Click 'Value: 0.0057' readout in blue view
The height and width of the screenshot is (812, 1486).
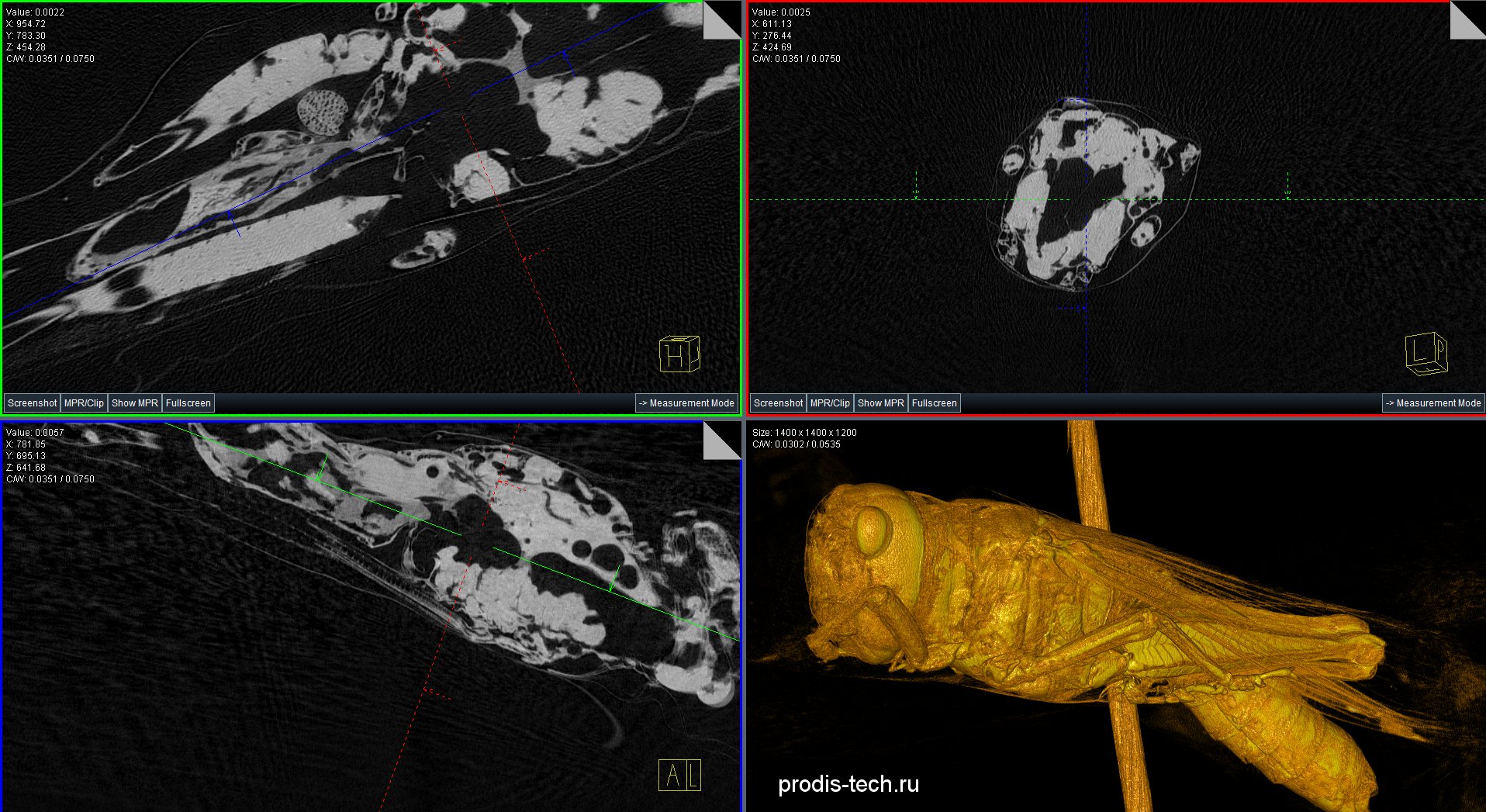point(35,433)
